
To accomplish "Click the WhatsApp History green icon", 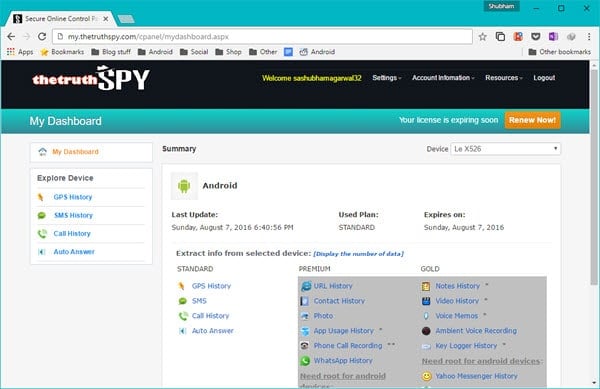I will coord(305,361).
